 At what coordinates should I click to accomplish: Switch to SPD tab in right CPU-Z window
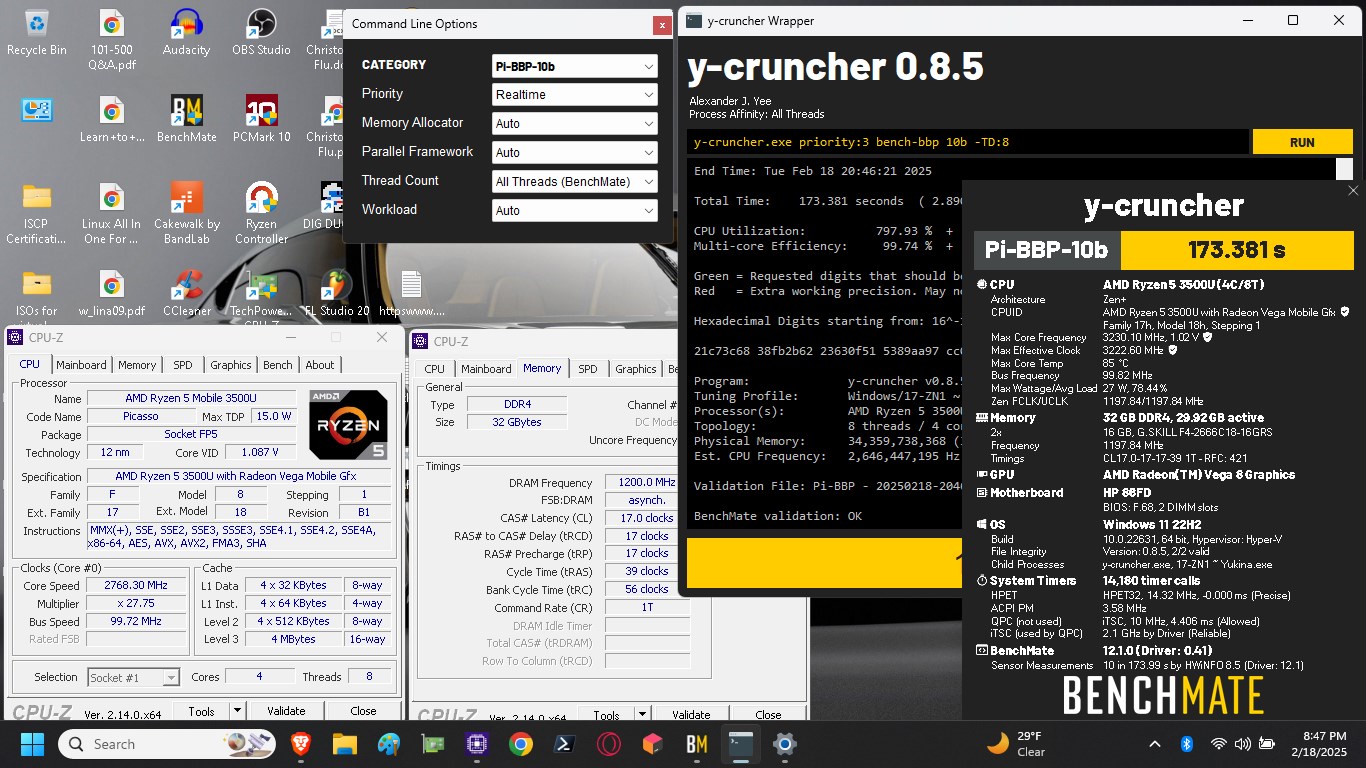588,369
